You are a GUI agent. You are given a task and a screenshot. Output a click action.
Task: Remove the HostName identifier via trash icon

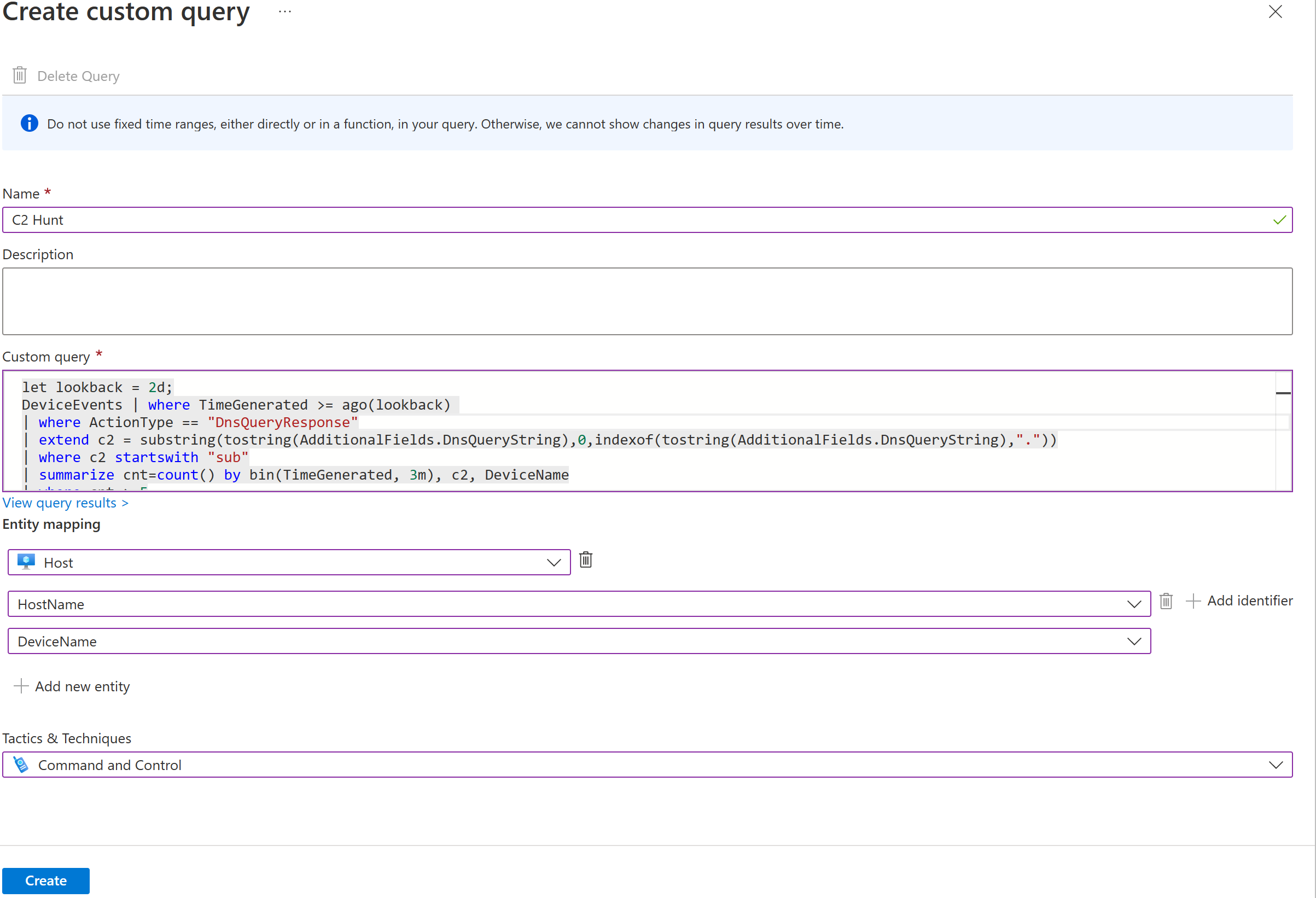[1166, 600]
